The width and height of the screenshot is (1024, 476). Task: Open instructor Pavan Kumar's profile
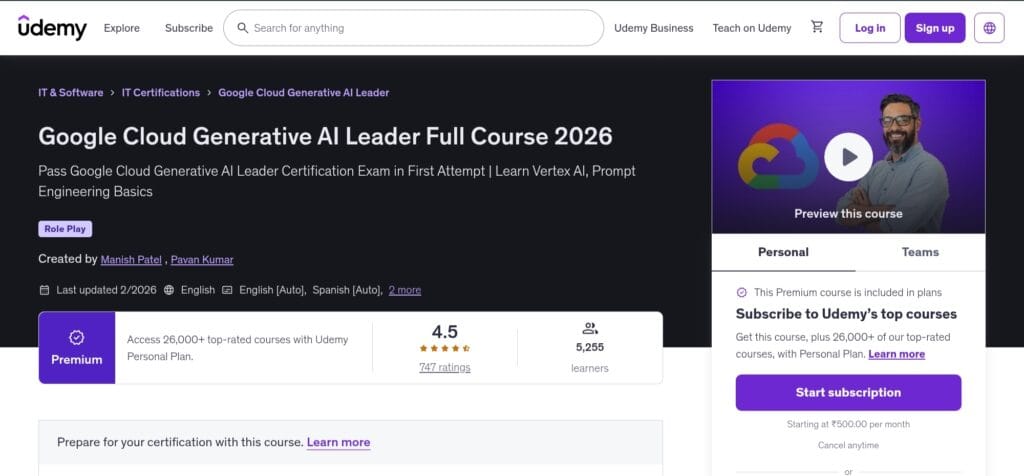point(202,259)
